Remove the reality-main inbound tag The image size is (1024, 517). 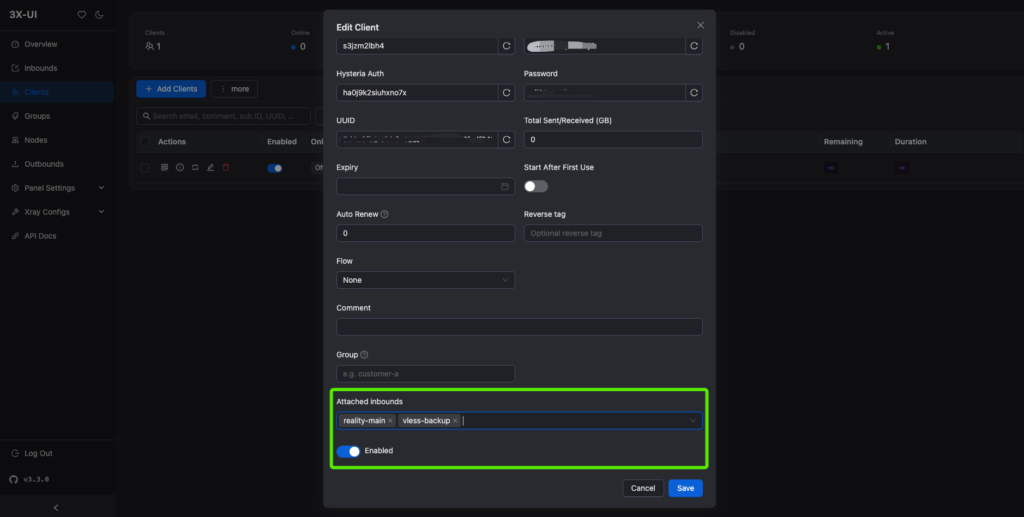390,421
